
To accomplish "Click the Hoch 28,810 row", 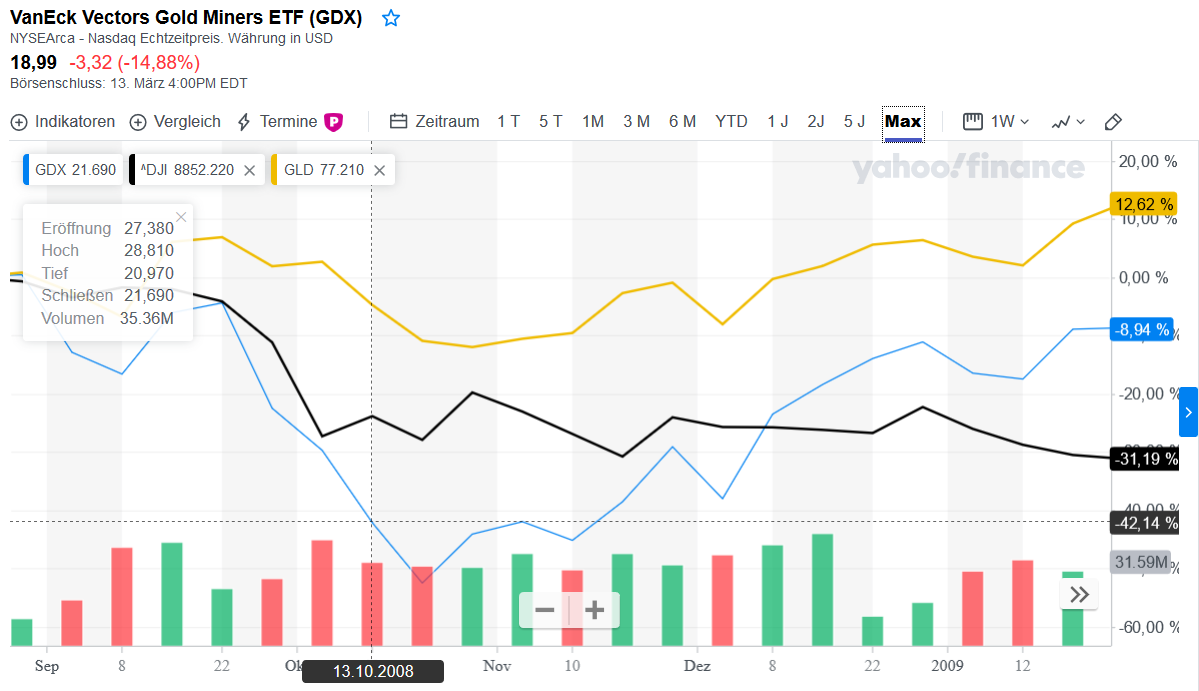I will pyautogui.click(x=107, y=251).
